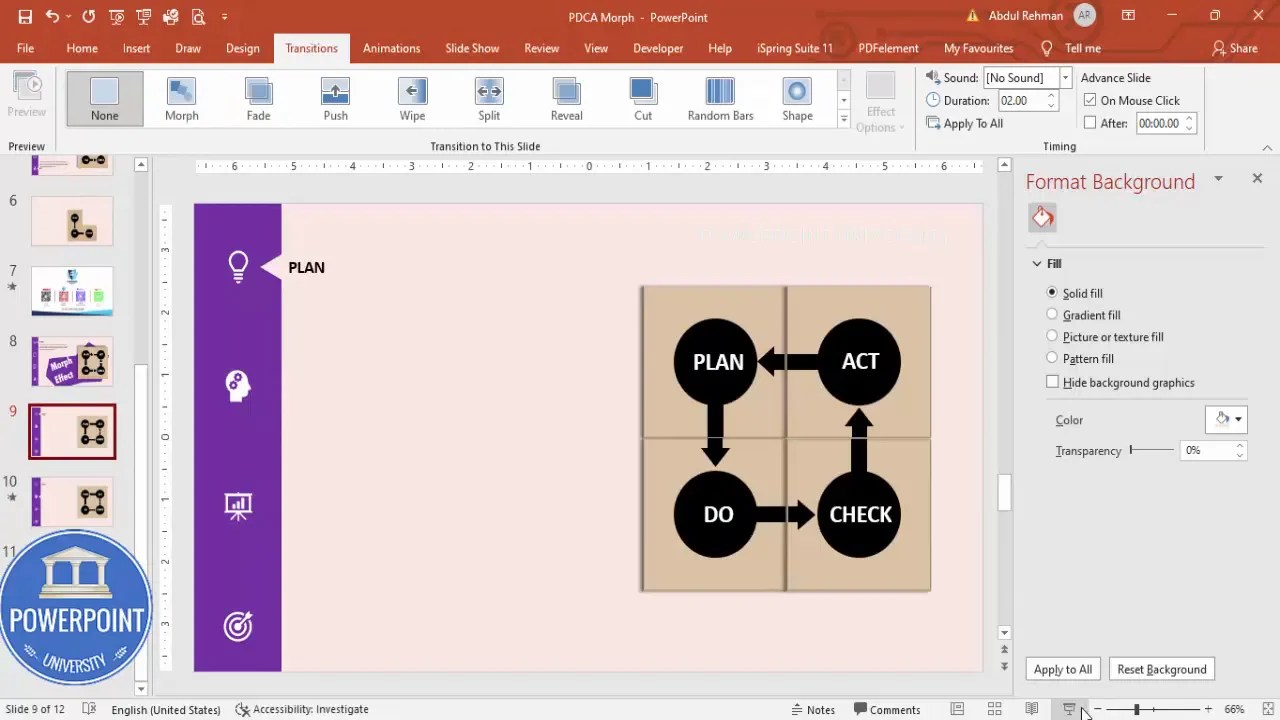Open the Animations tab
1280x720 pixels.
391,48
